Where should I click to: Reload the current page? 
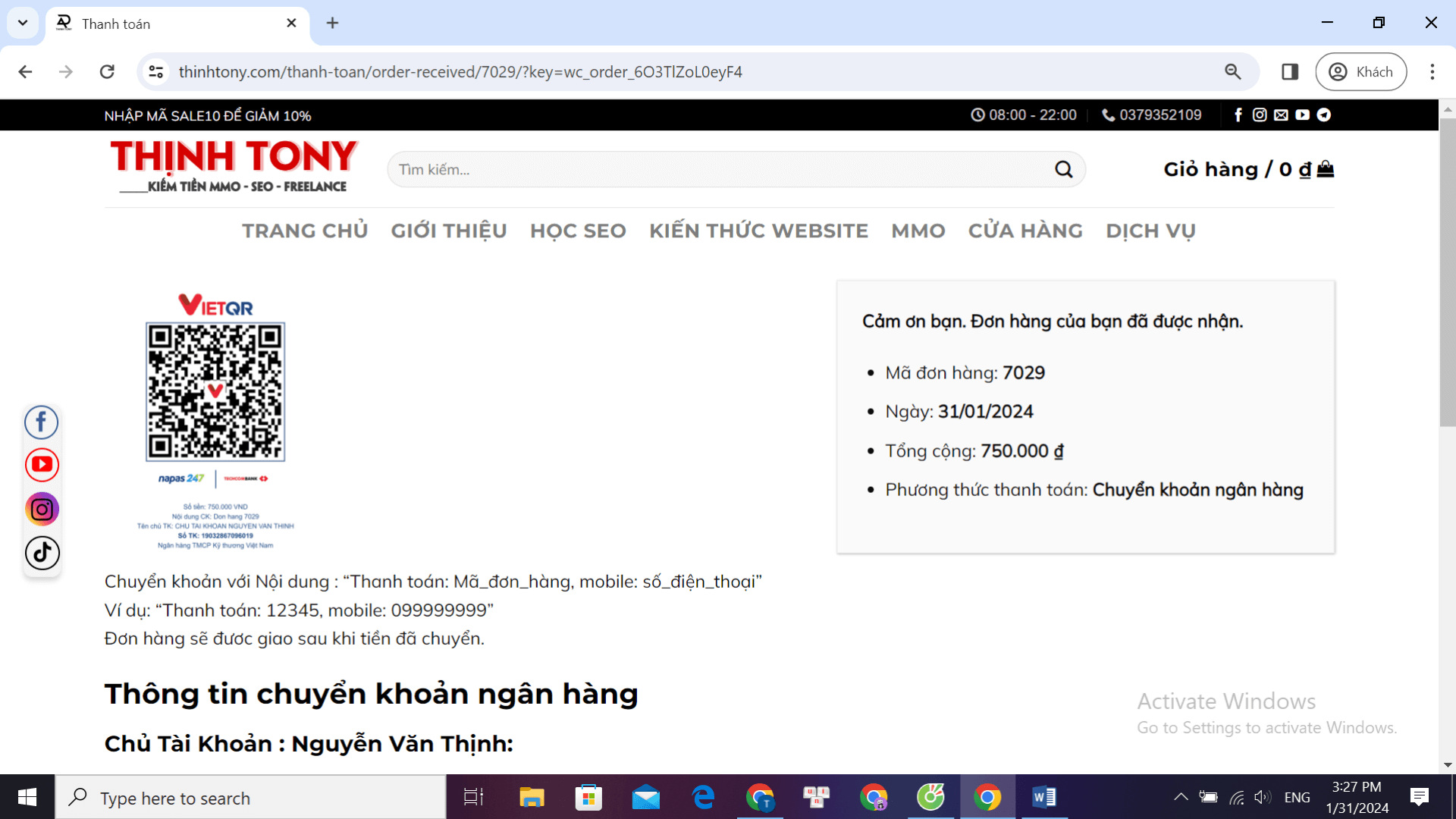point(107,71)
